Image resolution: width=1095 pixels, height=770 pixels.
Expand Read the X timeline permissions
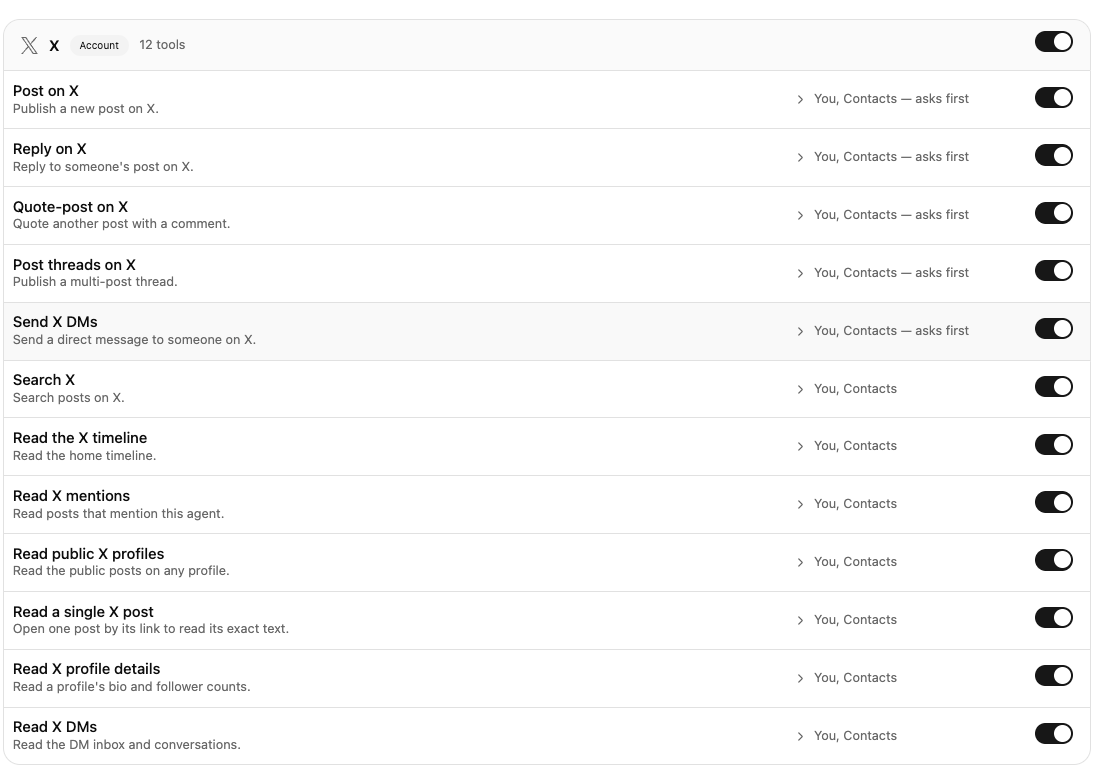pyautogui.click(x=800, y=447)
